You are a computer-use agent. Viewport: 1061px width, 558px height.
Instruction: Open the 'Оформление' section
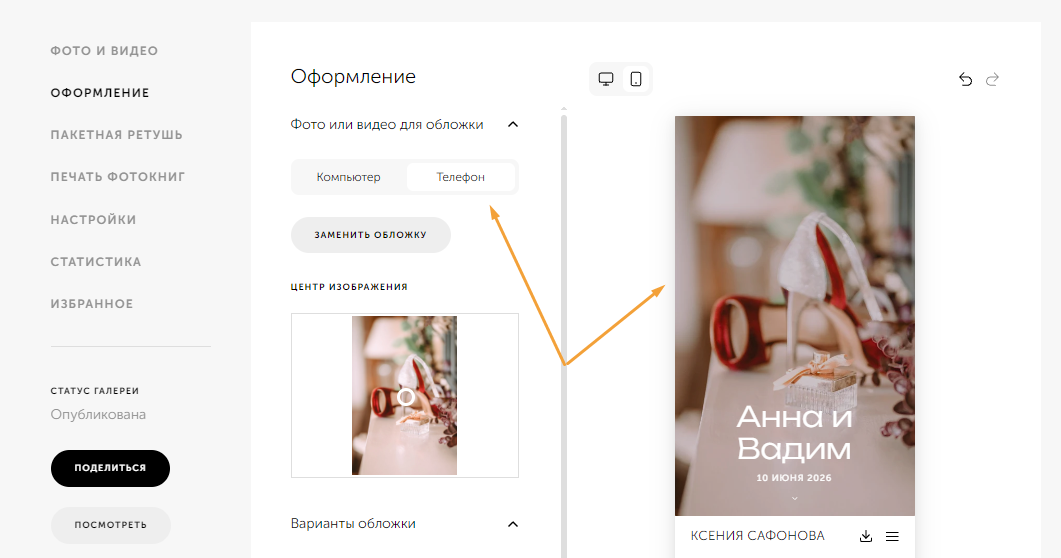tap(100, 93)
